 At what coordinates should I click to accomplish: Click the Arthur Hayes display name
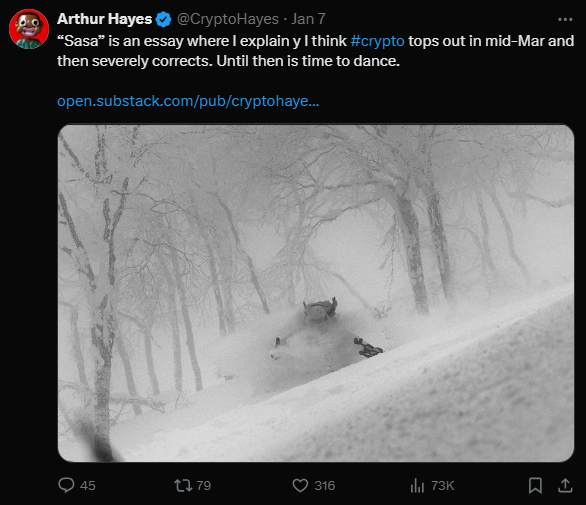click(x=104, y=19)
